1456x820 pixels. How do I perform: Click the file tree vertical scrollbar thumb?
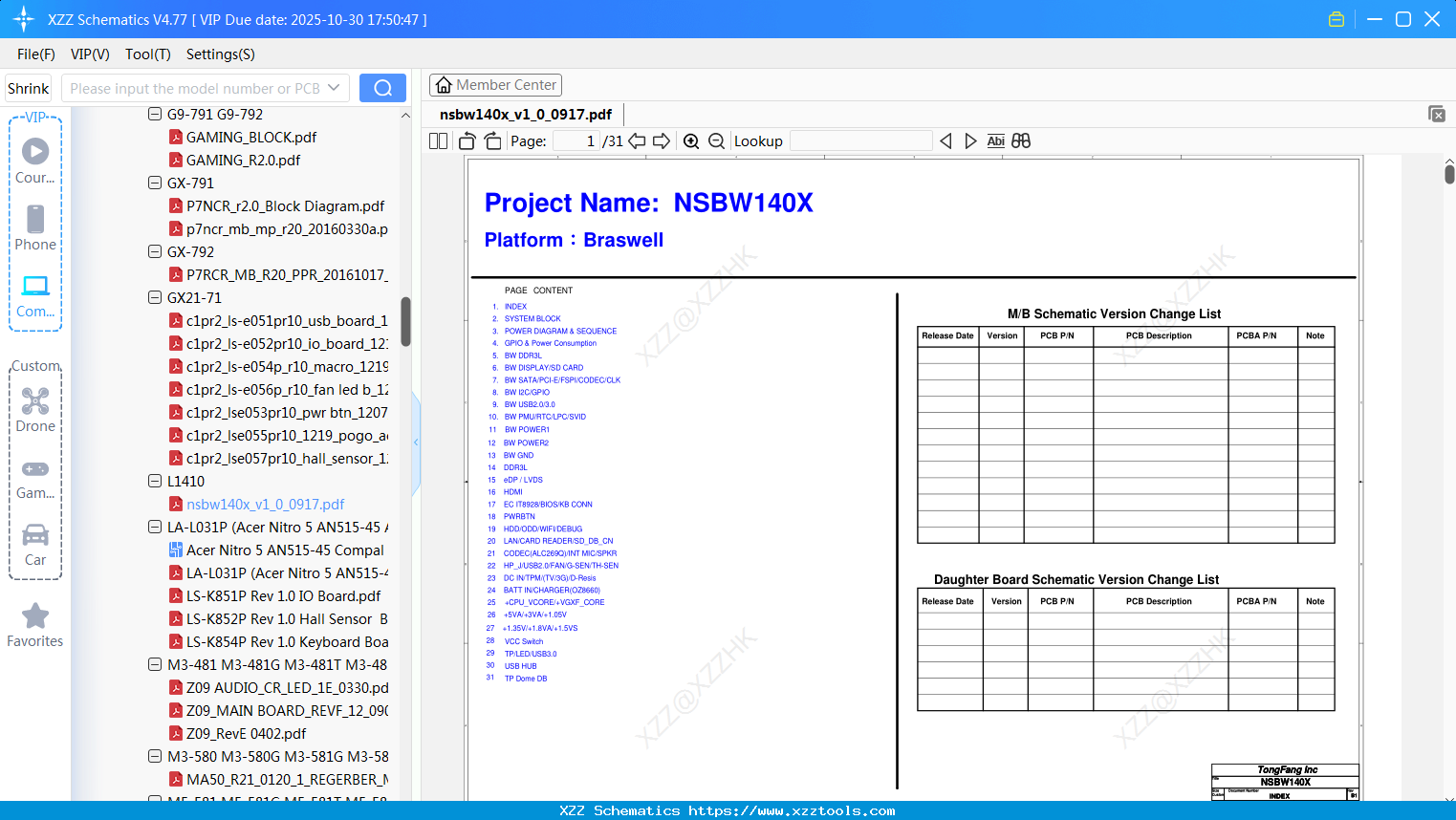[405, 321]
